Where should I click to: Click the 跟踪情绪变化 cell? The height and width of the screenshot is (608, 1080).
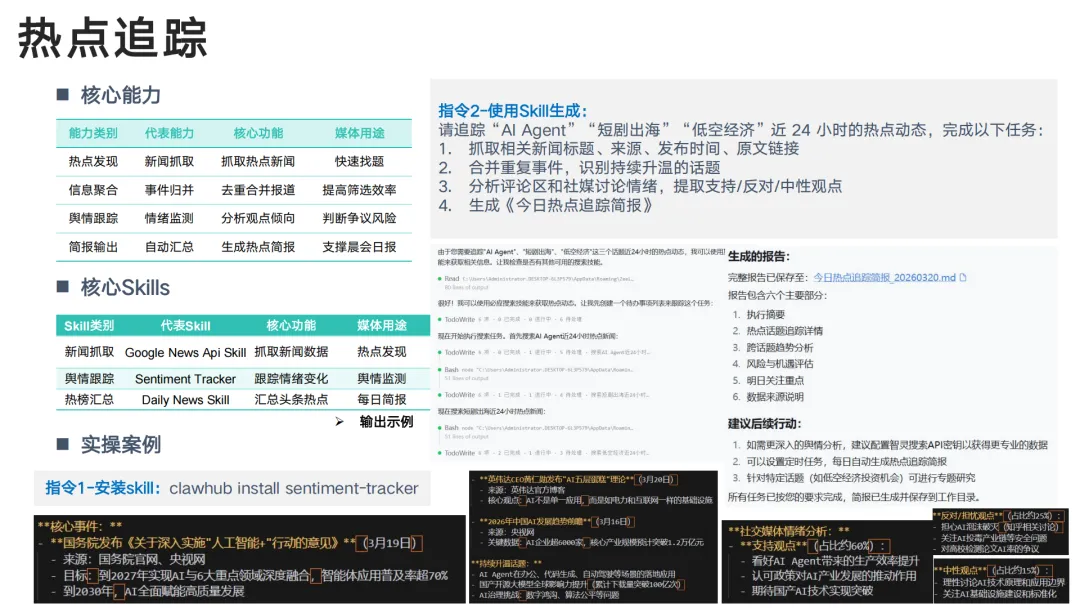[x=291, y=379]
